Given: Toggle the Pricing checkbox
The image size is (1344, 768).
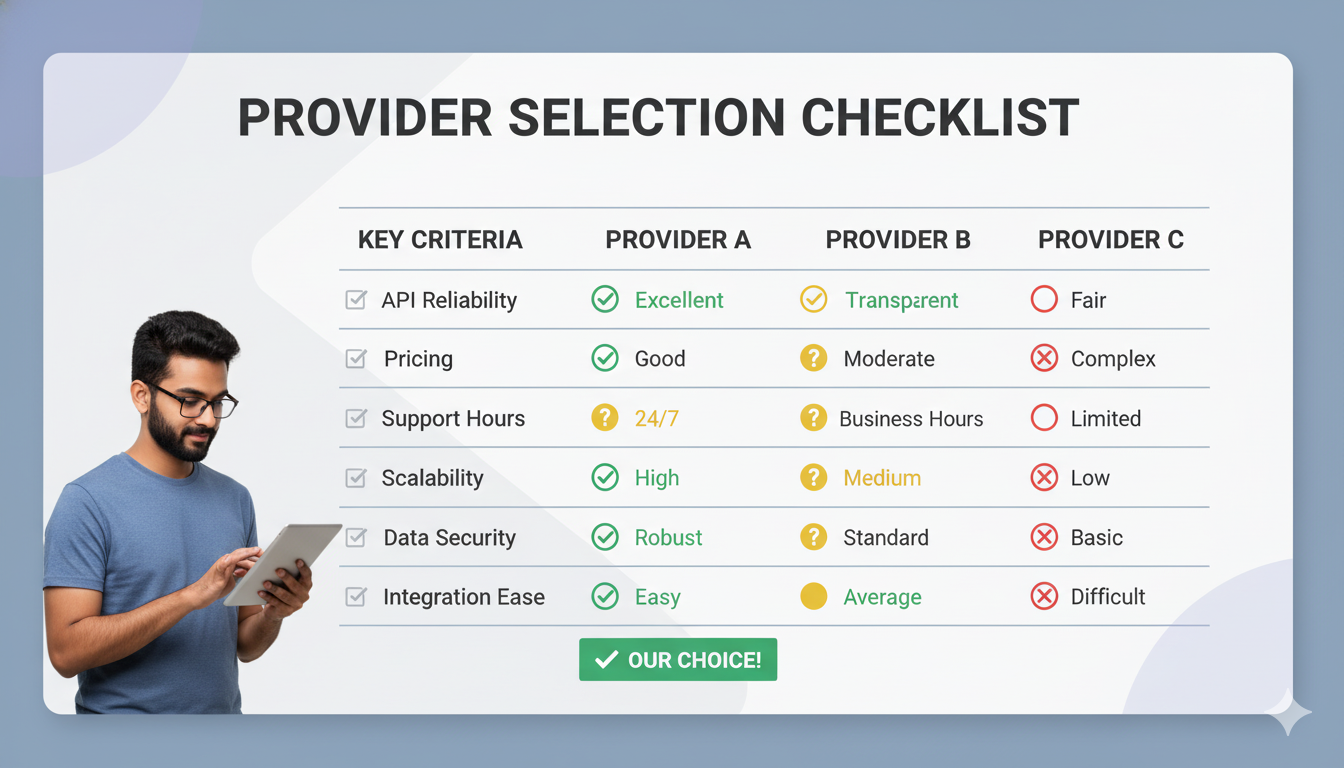Looking at the screenshot, I should pos(356,358).
